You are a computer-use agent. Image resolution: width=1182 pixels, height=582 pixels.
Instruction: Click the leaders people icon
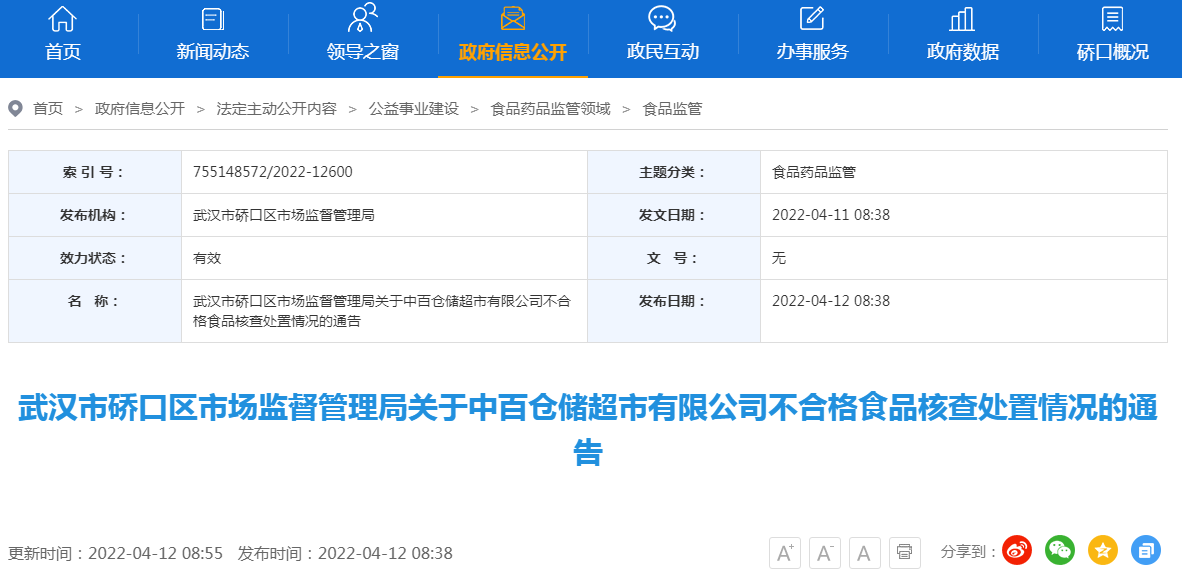[x=363, y=18]
